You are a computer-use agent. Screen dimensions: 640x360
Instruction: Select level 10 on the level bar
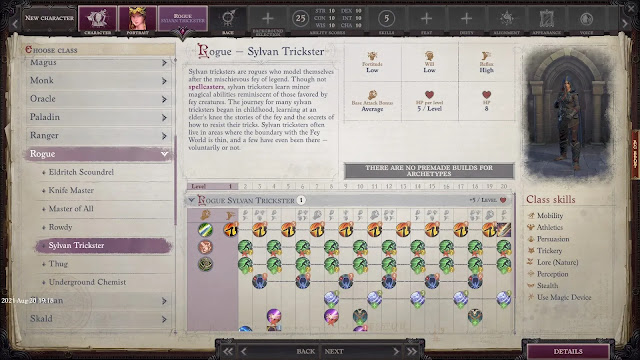pyautogui.click(x=360, y=187)
